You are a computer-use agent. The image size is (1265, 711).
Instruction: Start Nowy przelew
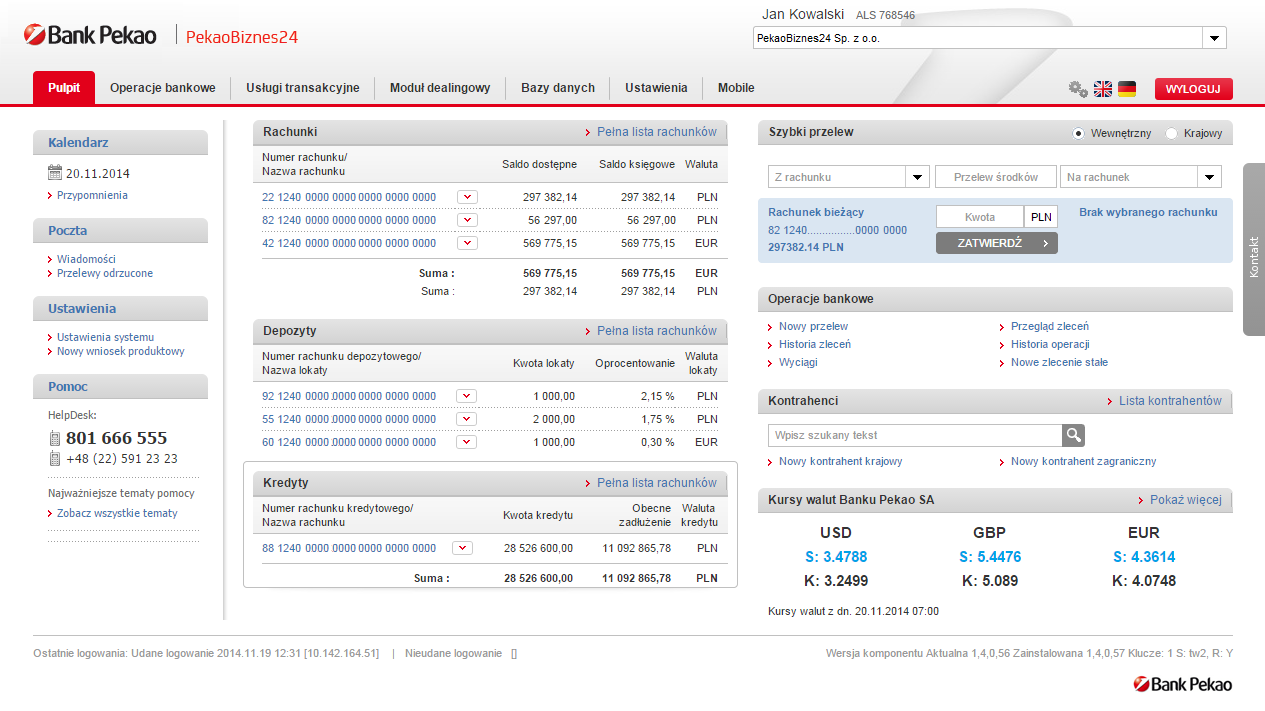click(813, 326)
